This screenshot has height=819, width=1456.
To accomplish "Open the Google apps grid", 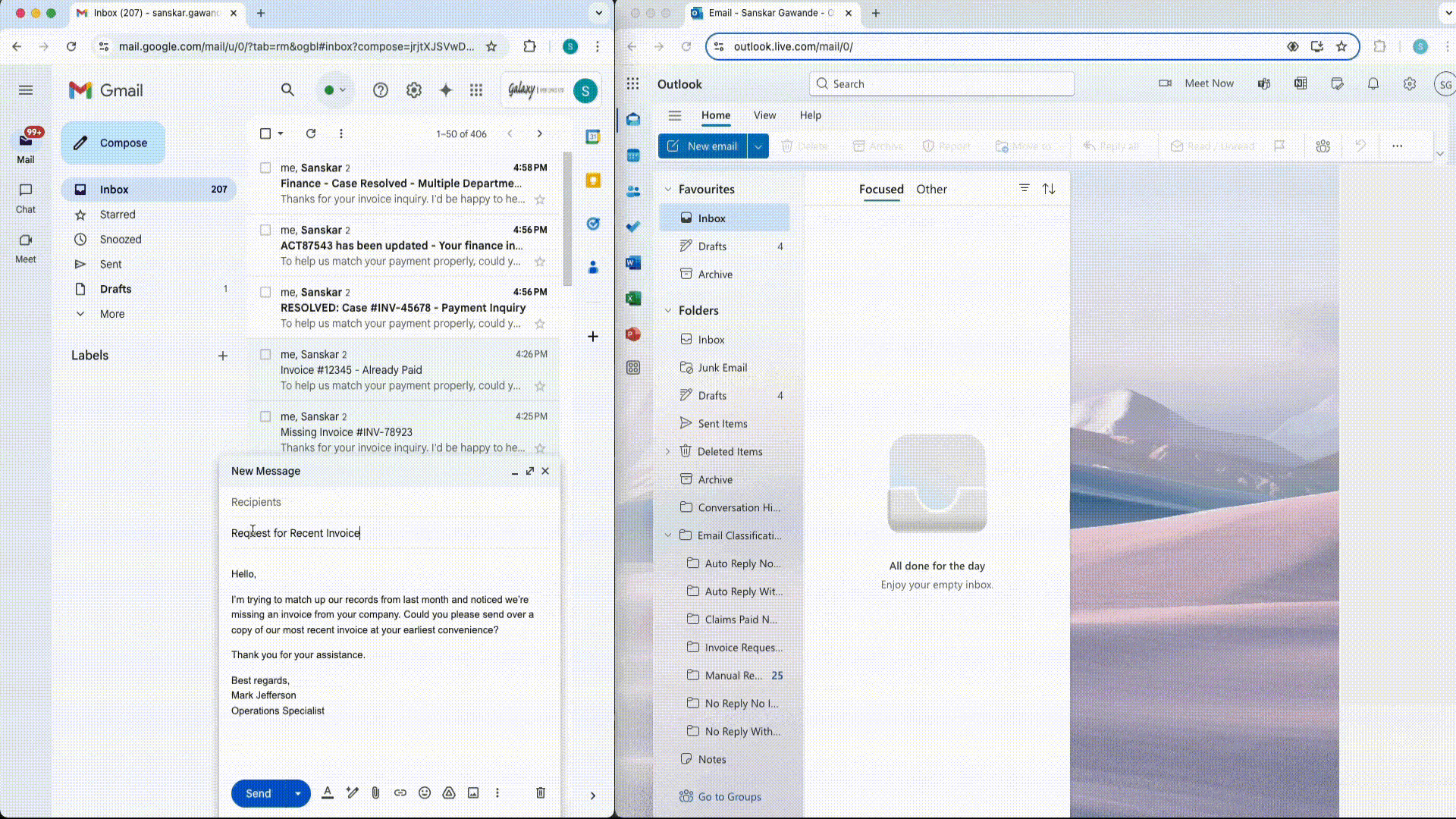I will click(x=476, y=90).
